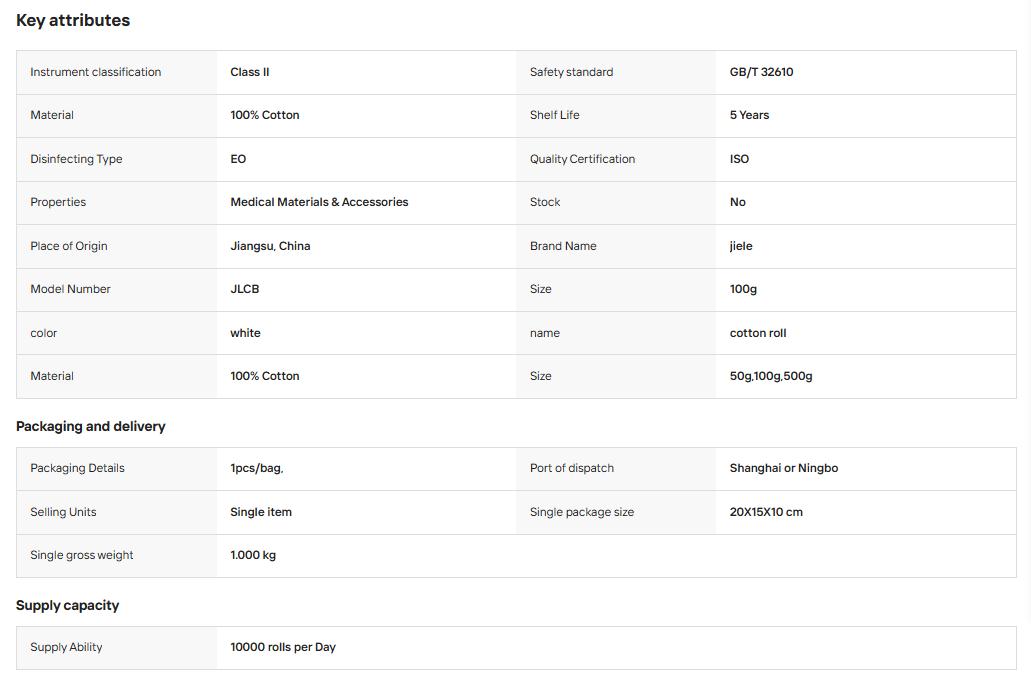Select the JLCB model number
Image resolution: width=1031 pixels, height=683 pixels.
coord(245,289)
